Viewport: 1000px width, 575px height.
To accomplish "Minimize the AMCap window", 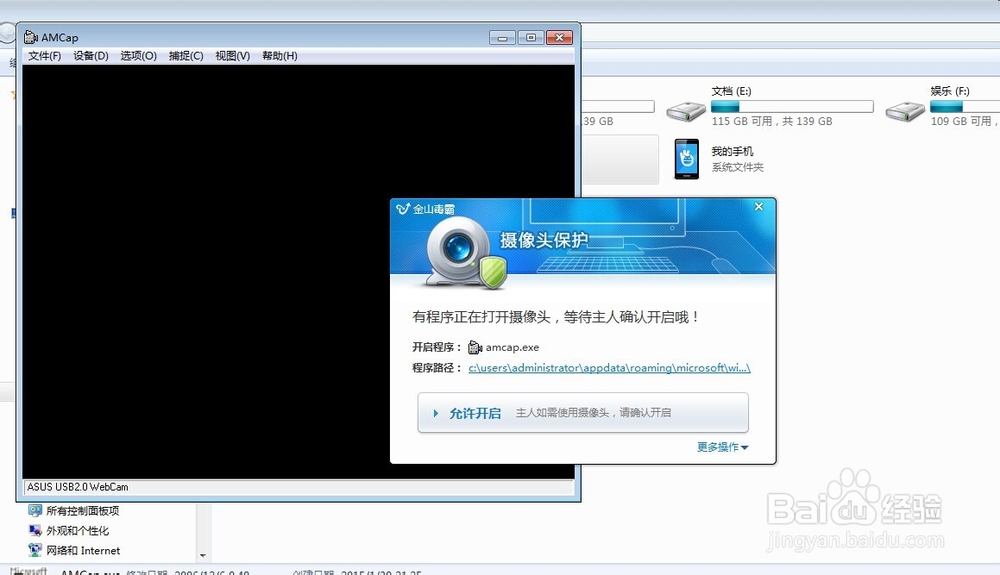I will [502, 38].
